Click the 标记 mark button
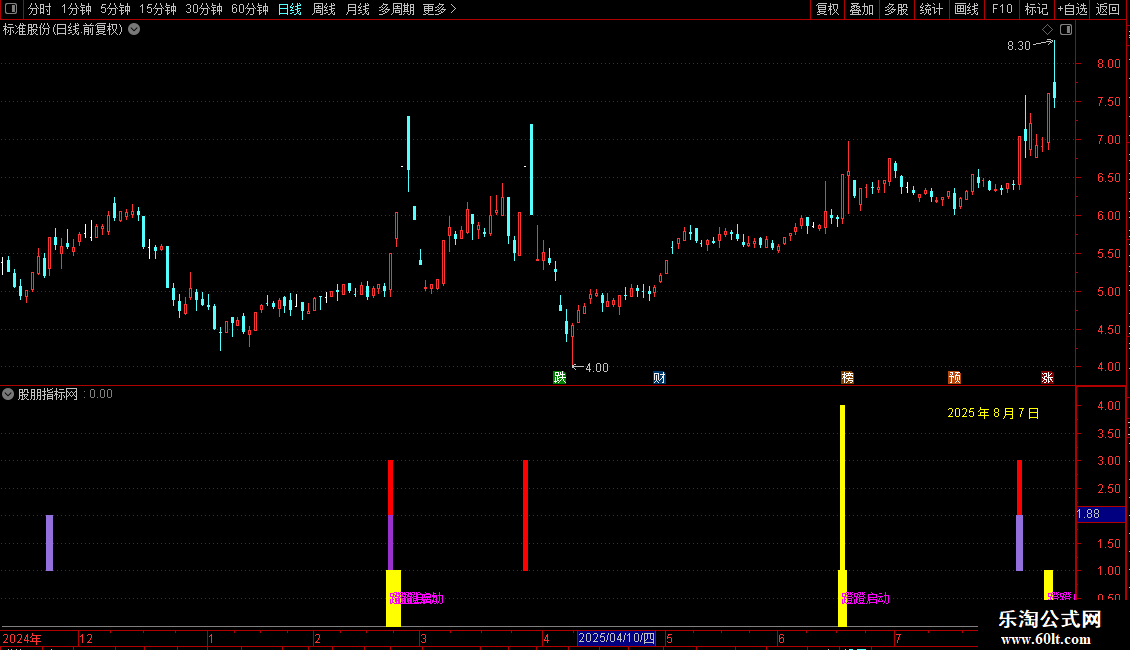Viewport: 1130px width, 650px height. coord(1036,9)
